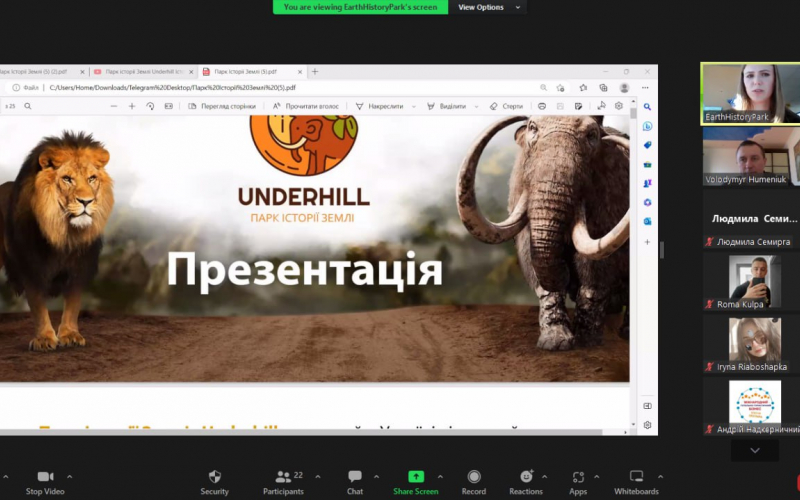Screen dimensions: 800x500
Task: Expand Apps options arrow
Action: (x=596, y=477)
